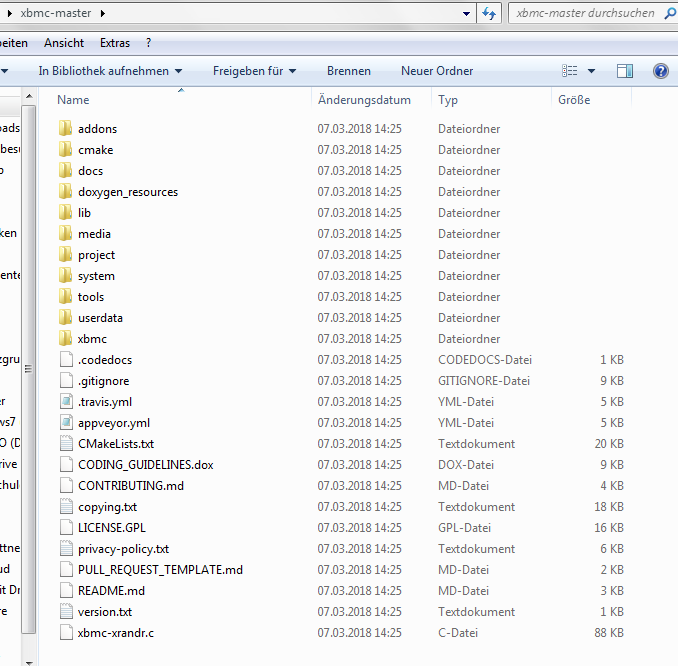Expand the arrow before xbmc-master breadcrumb
The height and width of the screenshot is (666, 678).
click(10, 13)
